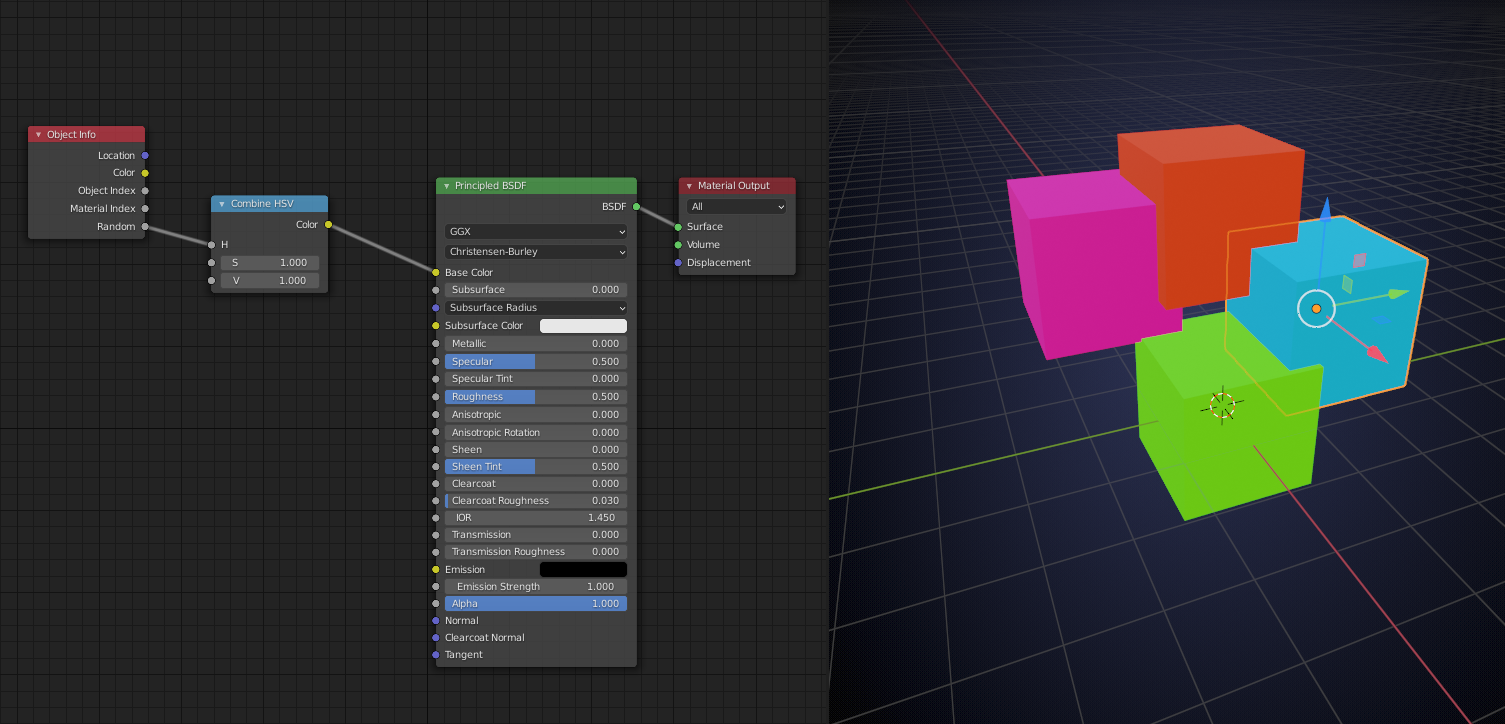Click the Material Index output socket
Viewport: 1505px width, 724px height.
point(145,209)
